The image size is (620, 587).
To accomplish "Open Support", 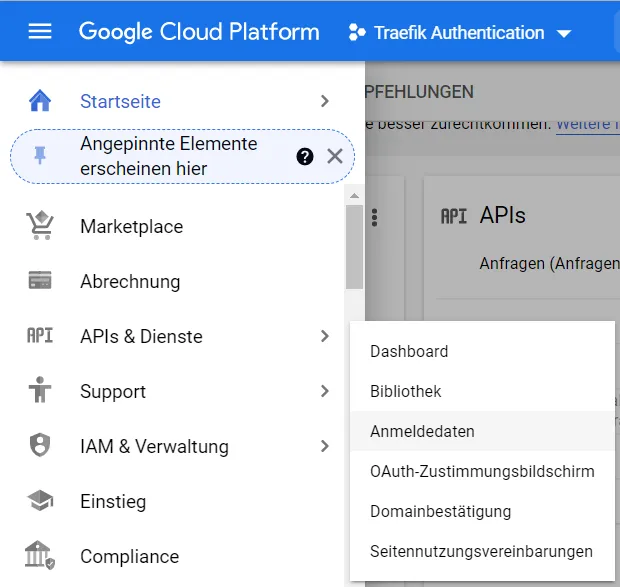I will point(113,392).
